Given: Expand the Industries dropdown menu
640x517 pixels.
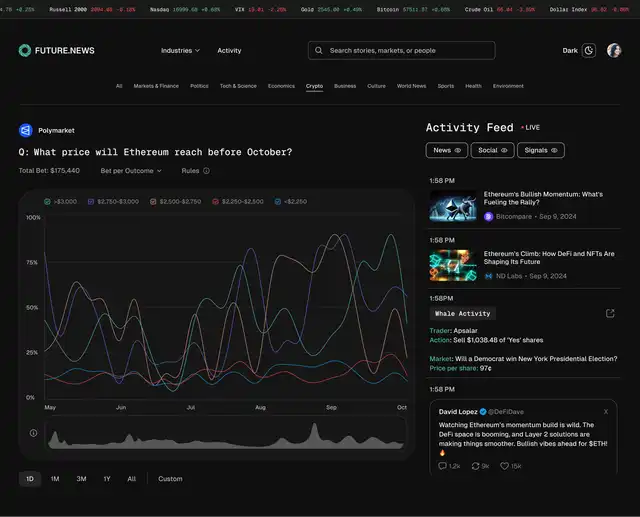Looking at the screenshot, I should pyautogui.click(x=180, y=51).
